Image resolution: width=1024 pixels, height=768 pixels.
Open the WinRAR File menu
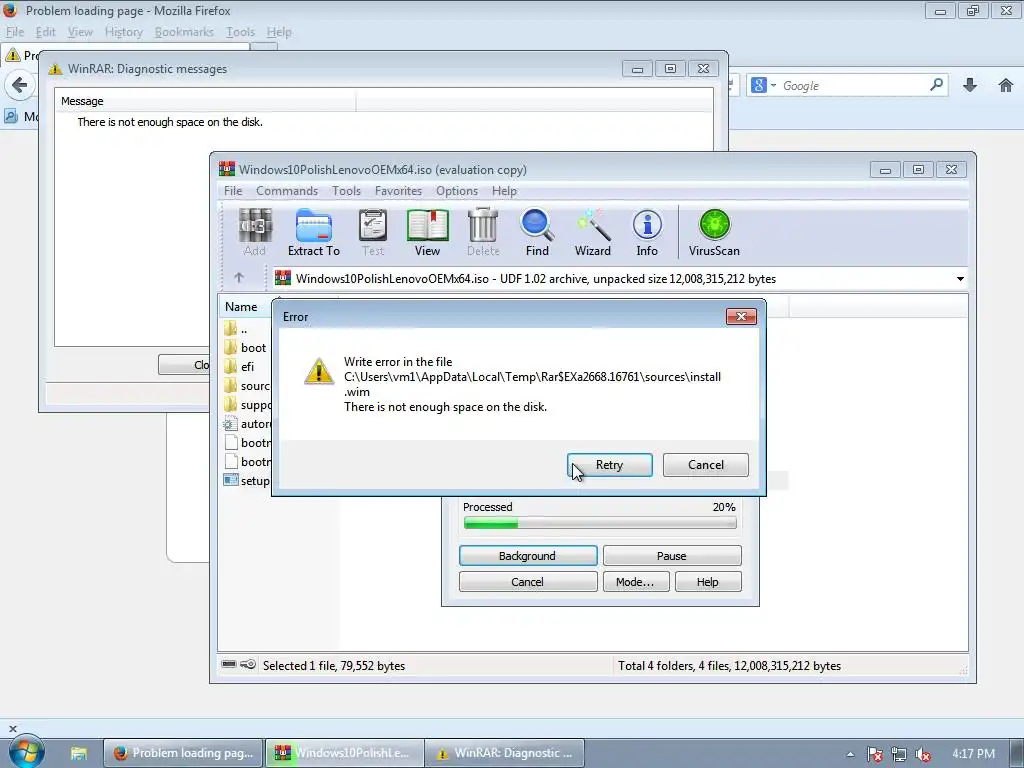tap(233, 191)
